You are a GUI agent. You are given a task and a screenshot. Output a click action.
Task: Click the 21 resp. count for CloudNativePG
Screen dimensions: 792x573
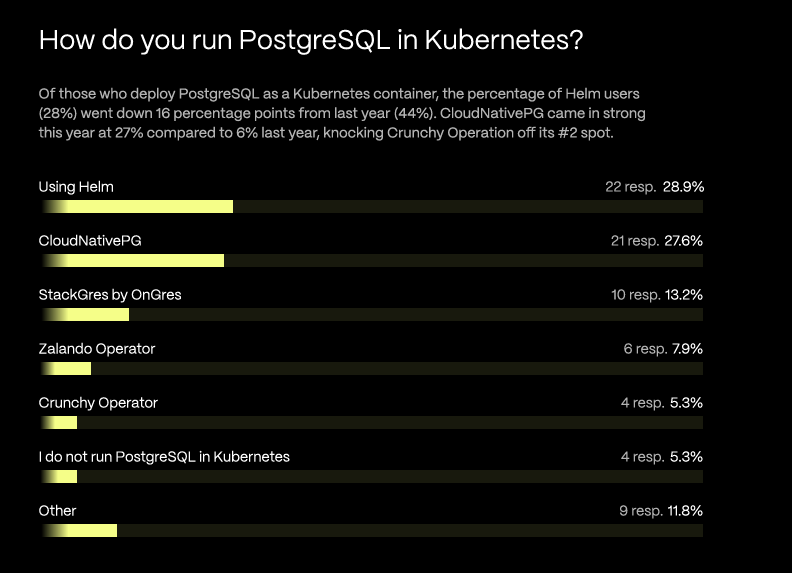[635, 241]
